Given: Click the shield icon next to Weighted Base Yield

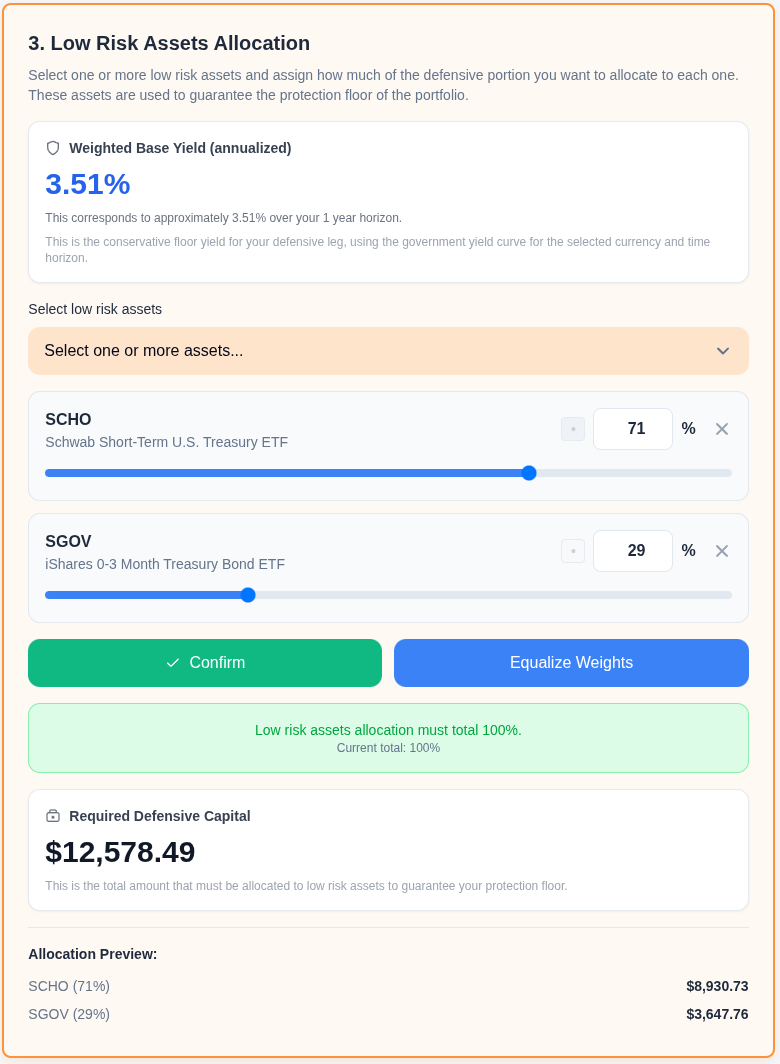Looking at the screenshot, I should (52, 147).
